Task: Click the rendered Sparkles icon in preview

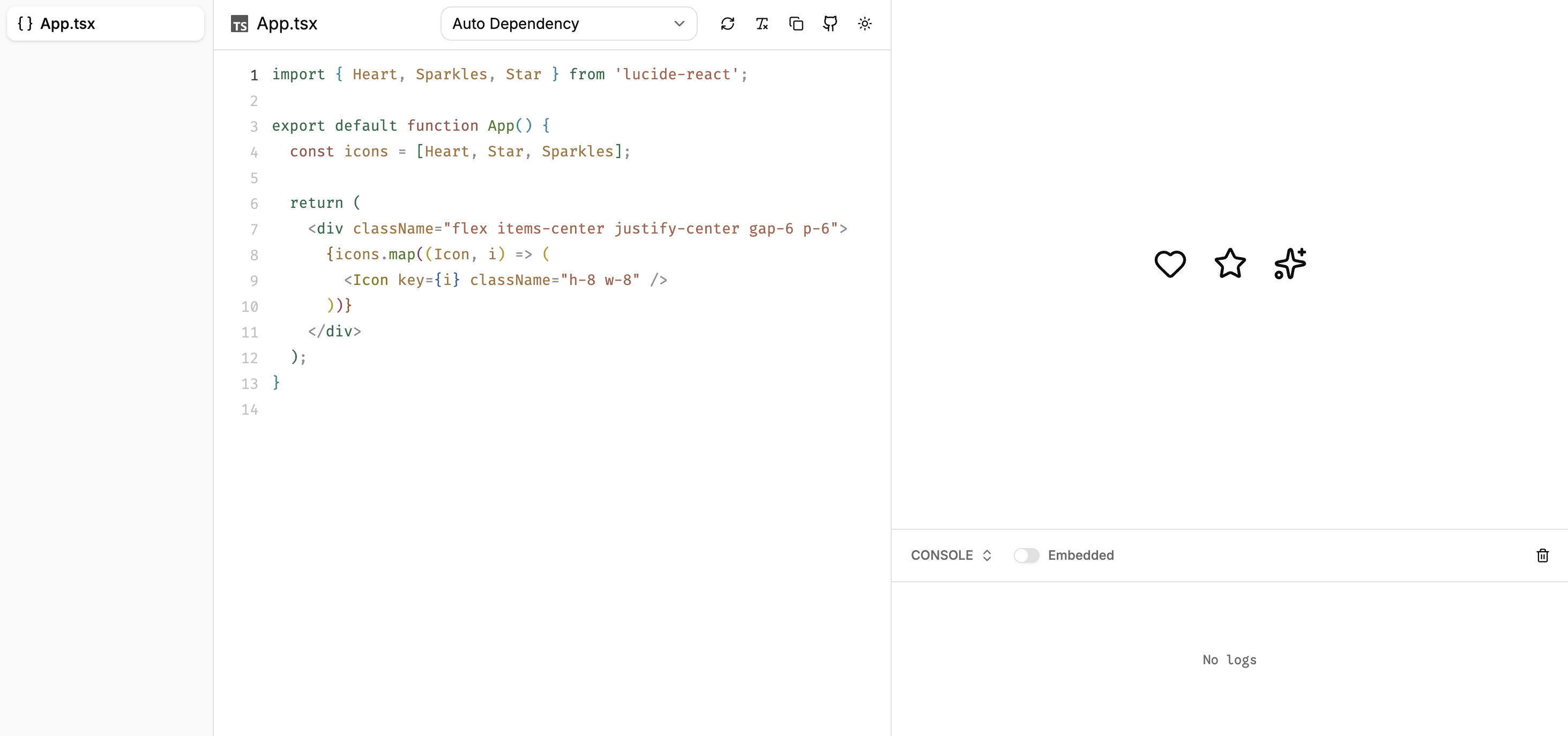Action: (x=1290, y=264)
